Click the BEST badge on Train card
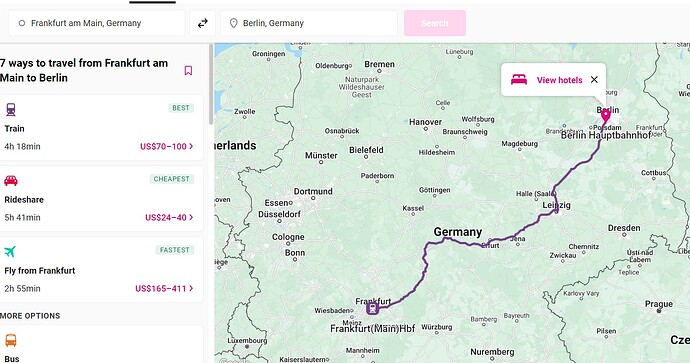The image size is (690, 363). (x=181, y=108)
